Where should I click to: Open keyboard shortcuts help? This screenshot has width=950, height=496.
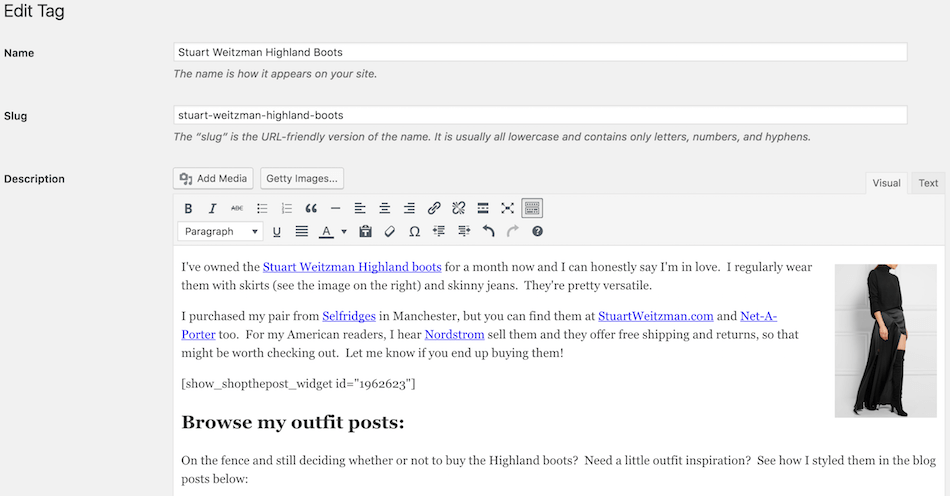coord(537,231)
